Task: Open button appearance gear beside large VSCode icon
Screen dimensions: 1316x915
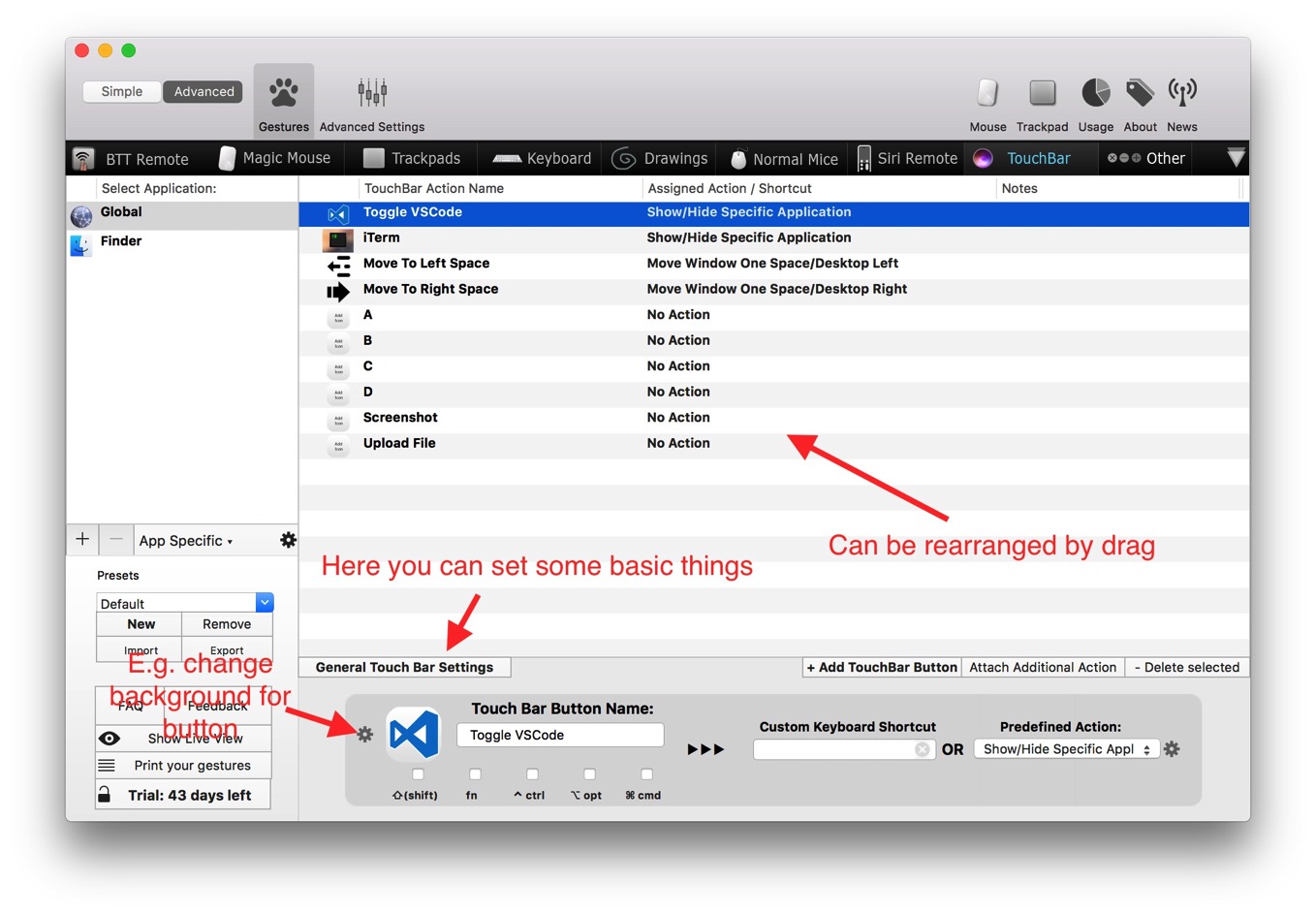Action: pyautogui.click(x=364, y=735)
